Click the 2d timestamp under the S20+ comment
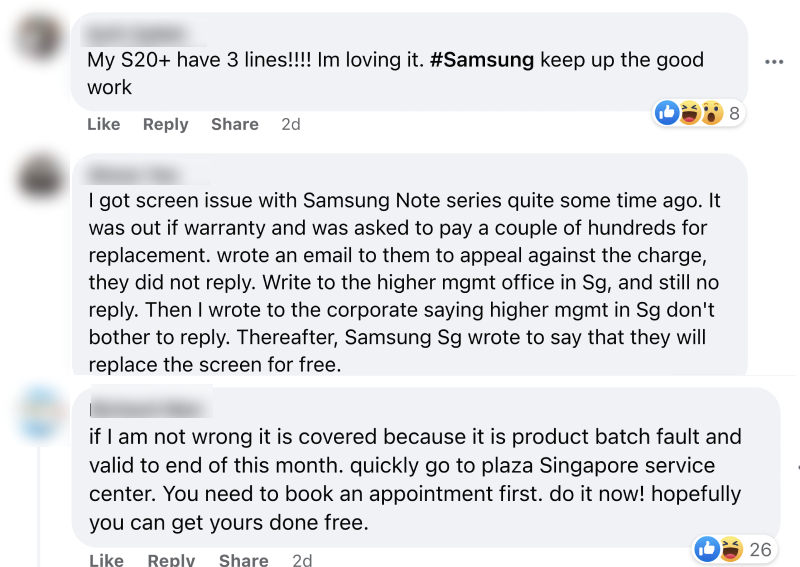The height and width of the screenshot is (567, 800). (x=290, y=124)
